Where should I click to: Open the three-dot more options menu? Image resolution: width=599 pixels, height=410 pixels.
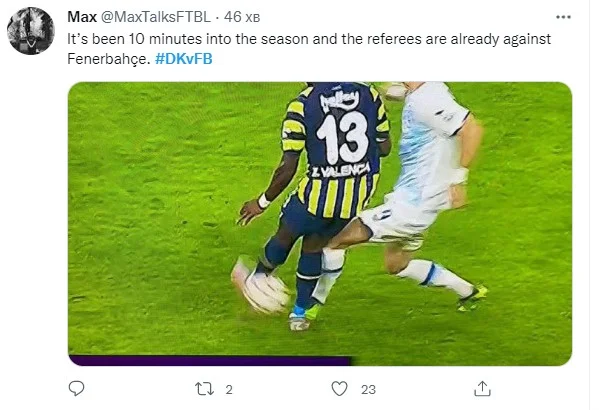[x=563, y=17]
